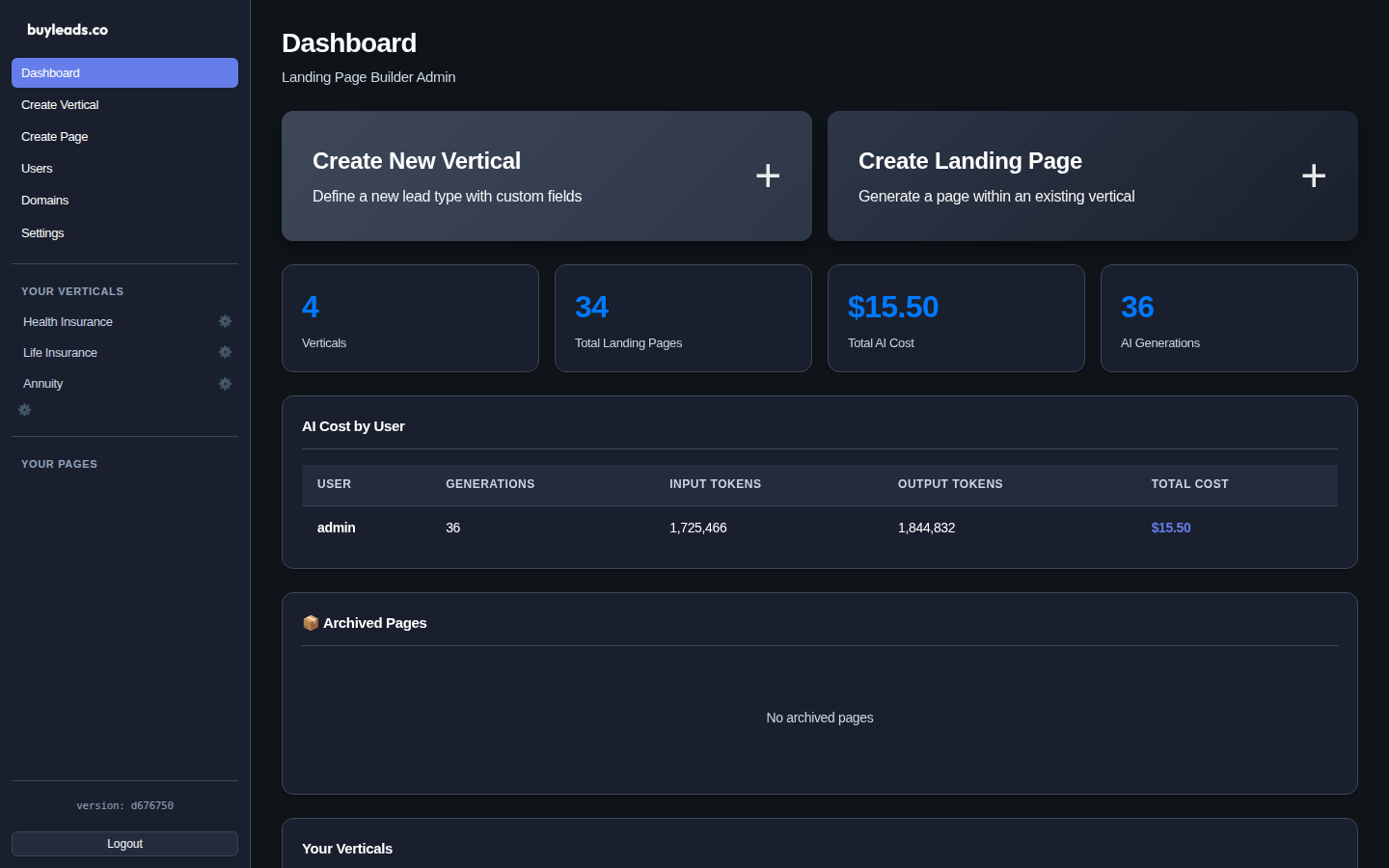Select Dashboard in the sidebar

pos(50,72)
